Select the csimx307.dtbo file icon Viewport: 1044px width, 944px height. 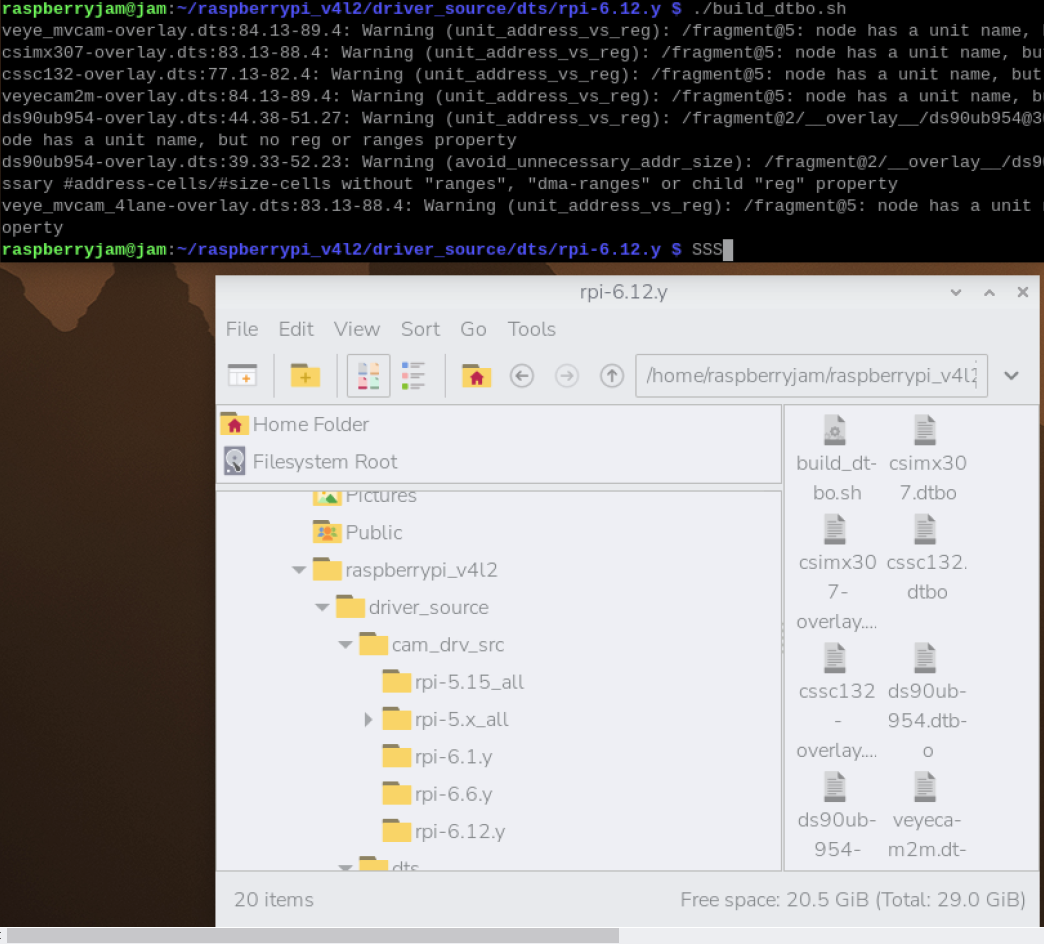click(x=925, y=431)
